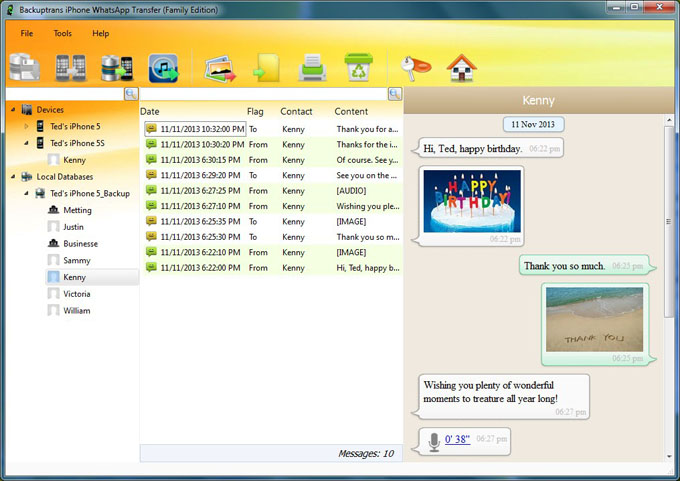Select Sammy contact in backup
Screen dimensions: 680x481
point(76,260)
